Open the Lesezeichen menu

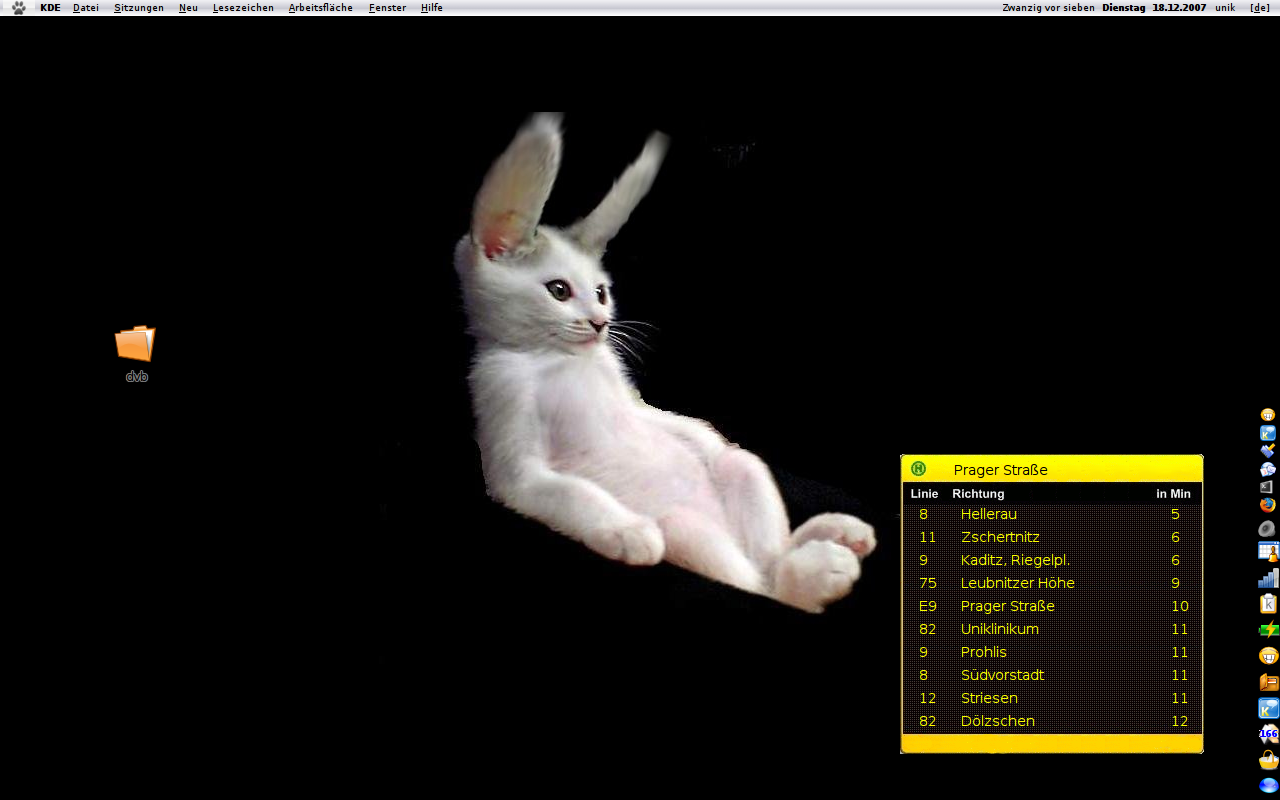(x=243, y=7)
